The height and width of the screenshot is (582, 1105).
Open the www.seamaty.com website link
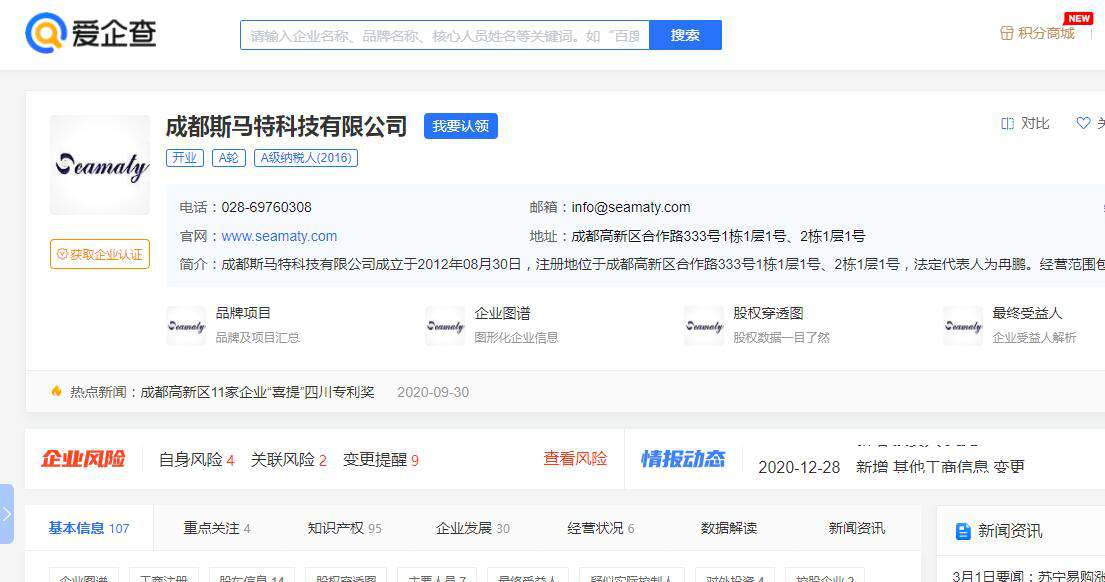coord(279,236)
